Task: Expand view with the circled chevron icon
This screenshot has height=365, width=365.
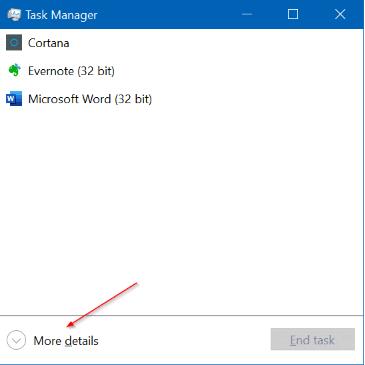Action: pos(16,340)
